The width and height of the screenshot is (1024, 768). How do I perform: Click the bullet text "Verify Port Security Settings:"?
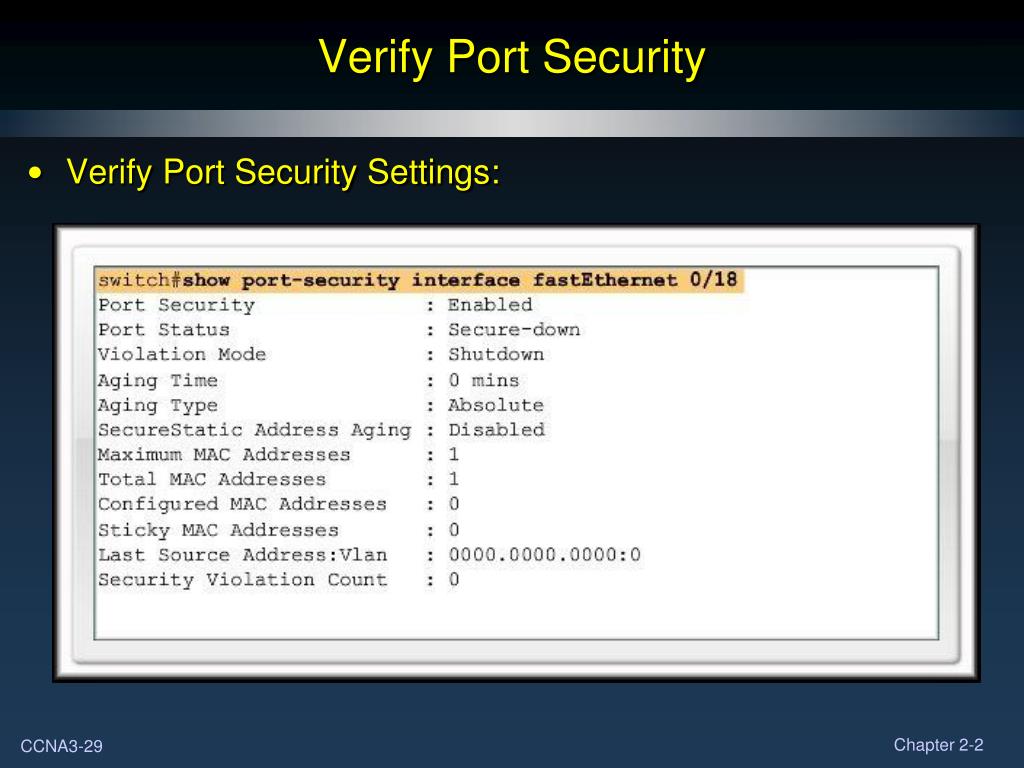click(x=283, y=172)
